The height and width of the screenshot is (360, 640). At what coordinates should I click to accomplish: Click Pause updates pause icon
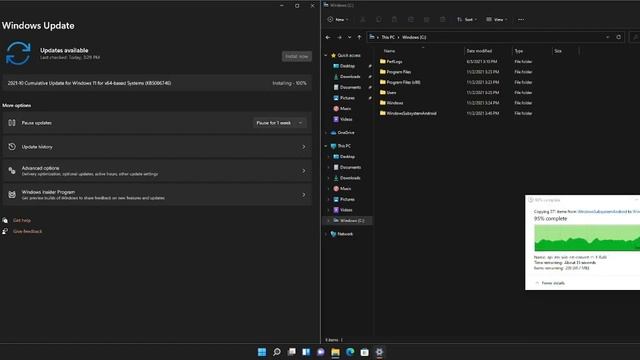point(12,123)
